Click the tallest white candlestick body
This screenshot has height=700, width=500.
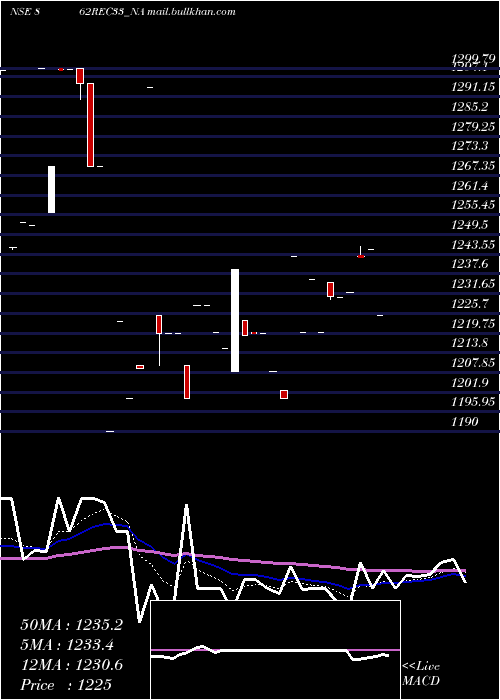click(235, 320)
